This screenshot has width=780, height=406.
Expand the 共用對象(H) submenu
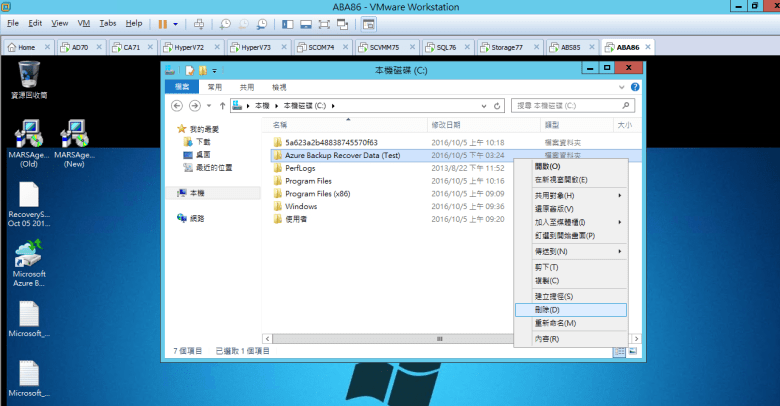571,195
